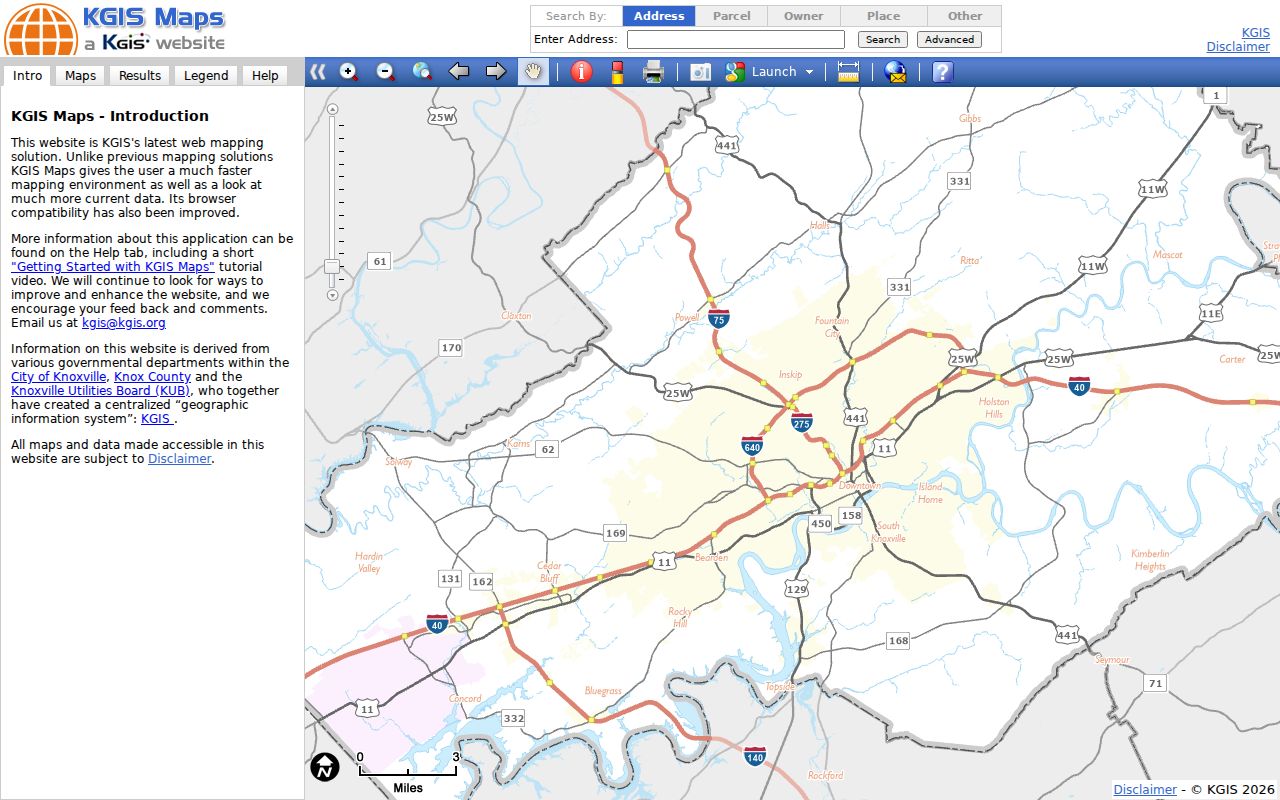The height and width of the screenshot is (800, 1280).
Task: Open the Legend tab
Action: [206, 76]
